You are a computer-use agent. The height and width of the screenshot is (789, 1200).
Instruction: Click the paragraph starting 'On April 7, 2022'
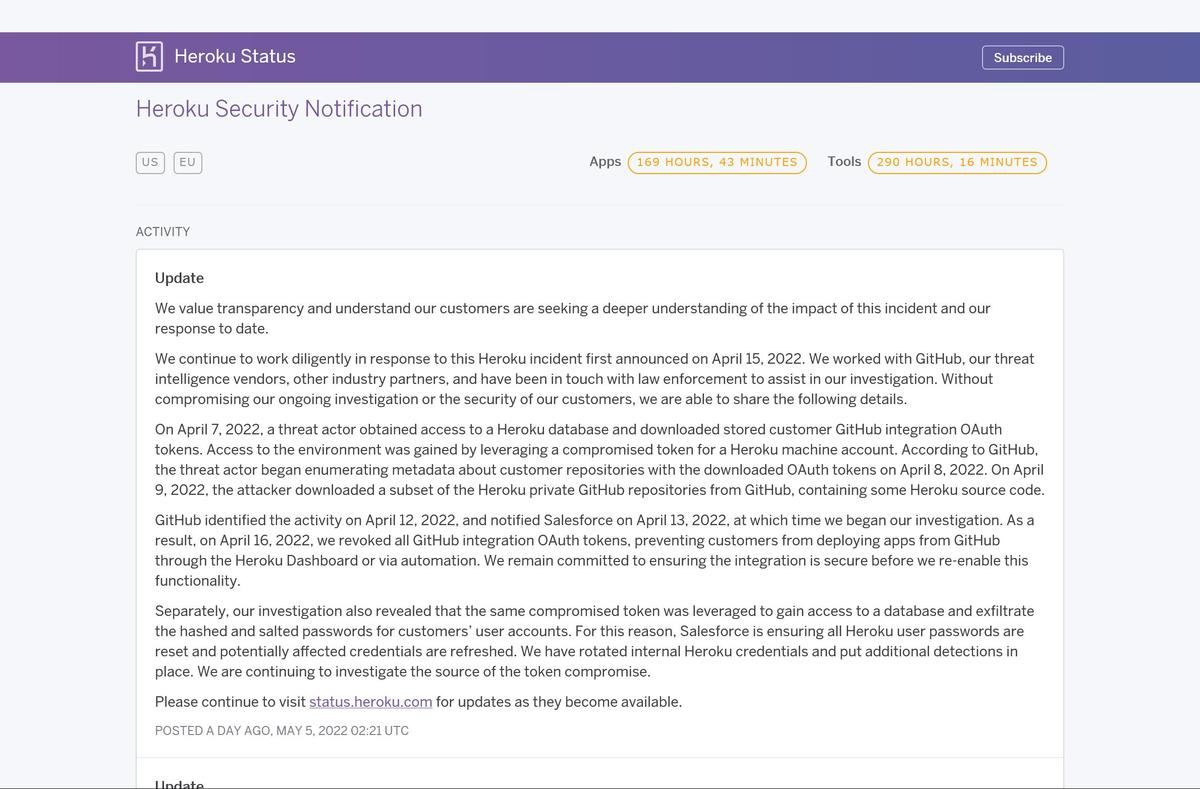point(600,460)
